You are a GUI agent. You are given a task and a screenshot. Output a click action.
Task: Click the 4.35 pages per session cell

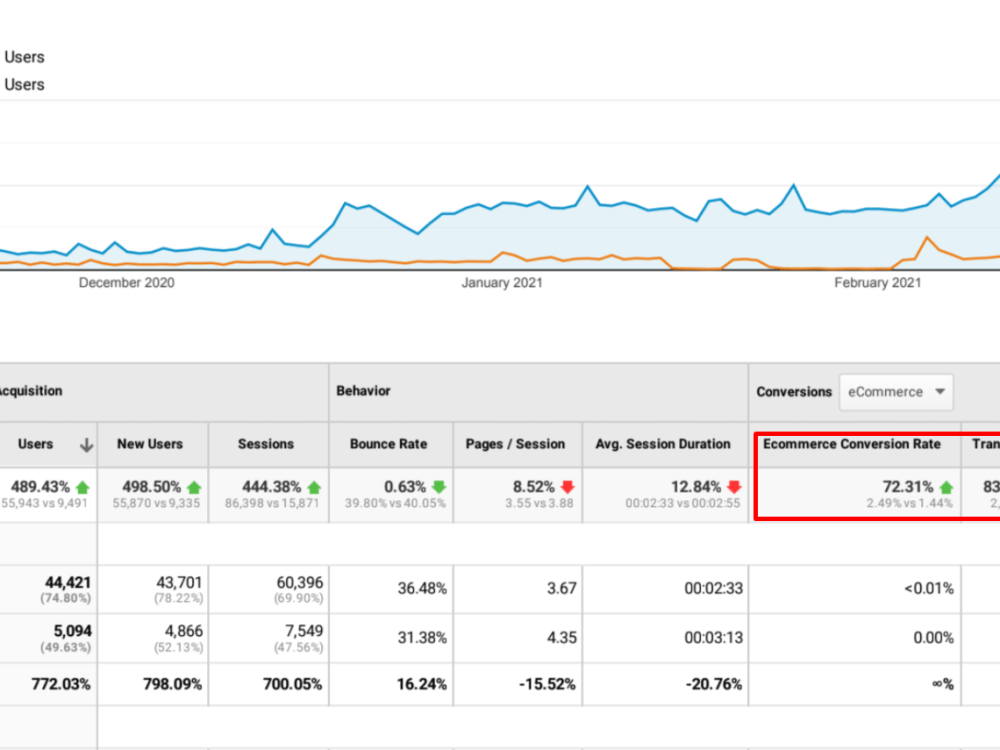tap(562, 637)
